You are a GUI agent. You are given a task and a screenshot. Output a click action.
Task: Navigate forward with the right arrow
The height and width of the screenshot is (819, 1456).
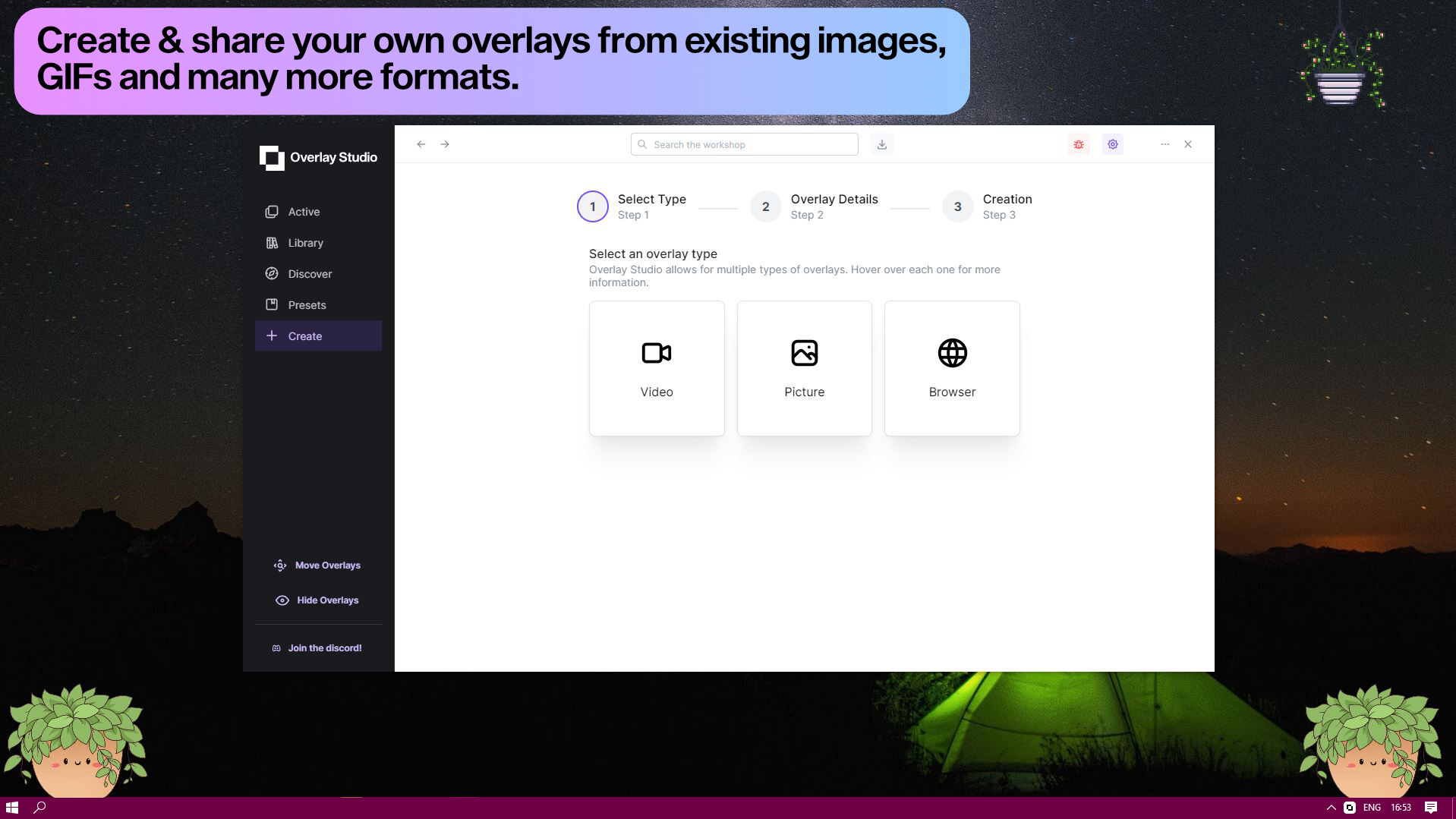click(445, 143)
